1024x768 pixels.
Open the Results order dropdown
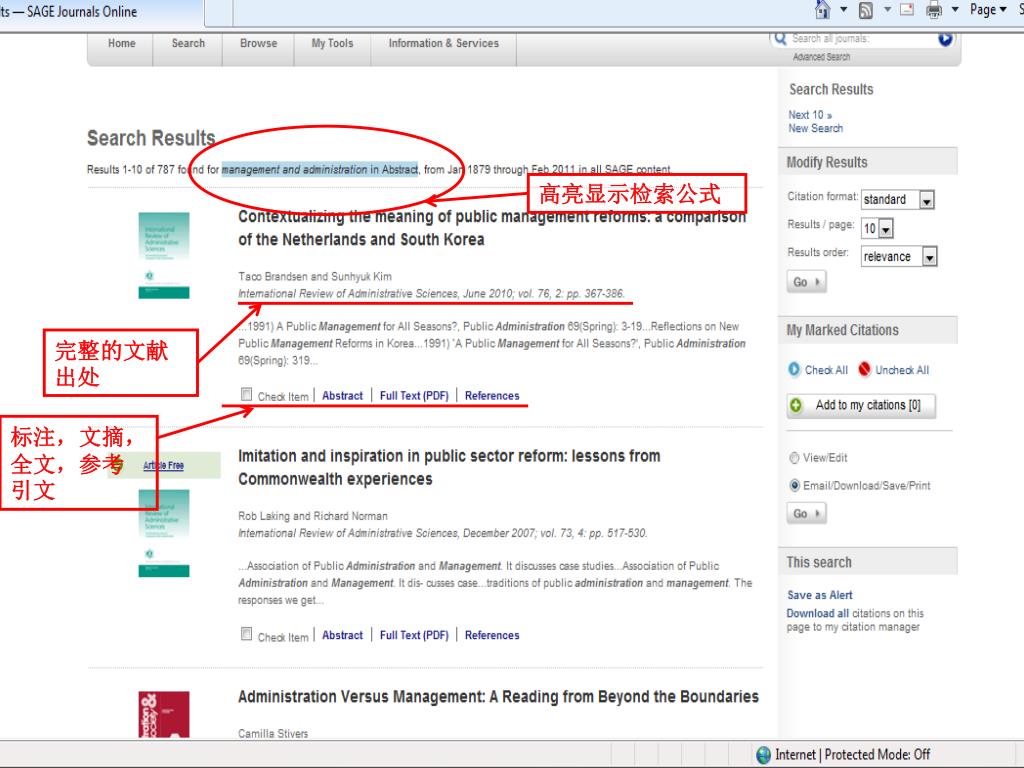coord(899,256)
